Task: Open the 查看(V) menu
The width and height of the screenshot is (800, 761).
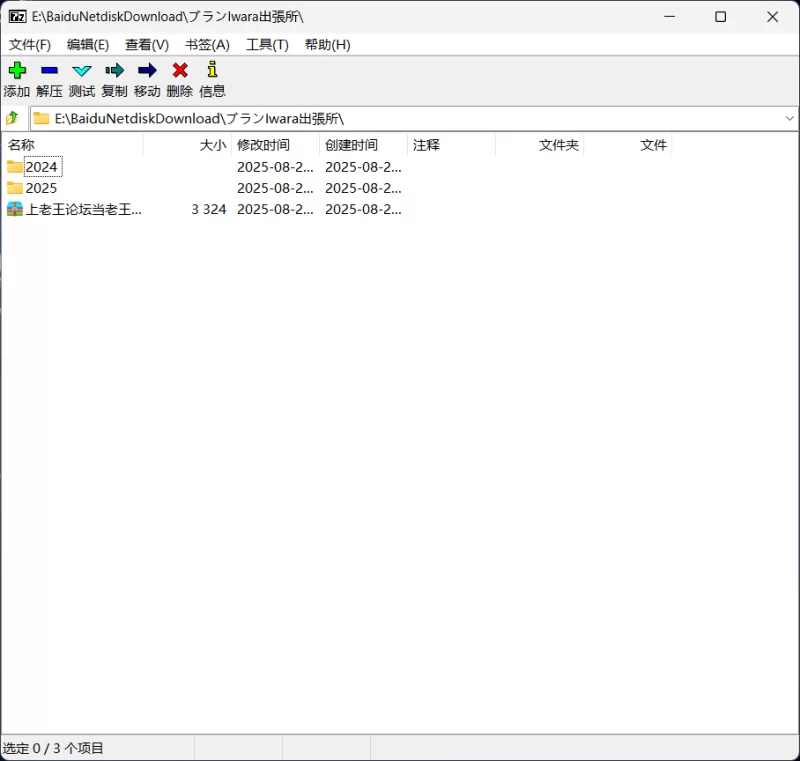Action: tap(147, 45)
